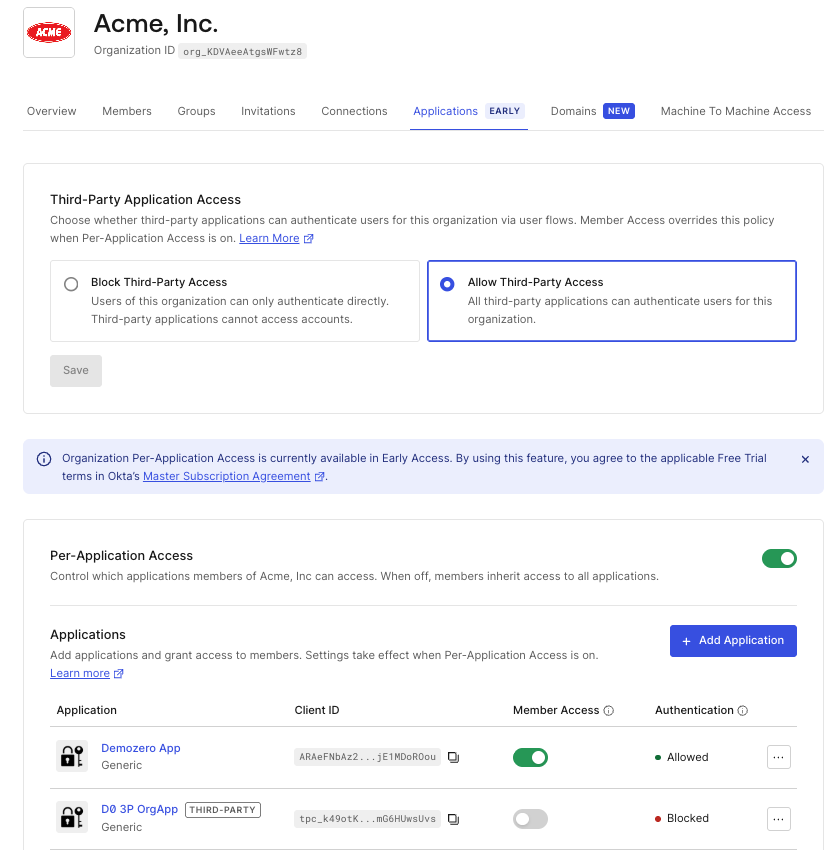Click the Authentication column info icon
Image resolution: width=837 pixels, height=850 pixels.
tap(743, 711)
